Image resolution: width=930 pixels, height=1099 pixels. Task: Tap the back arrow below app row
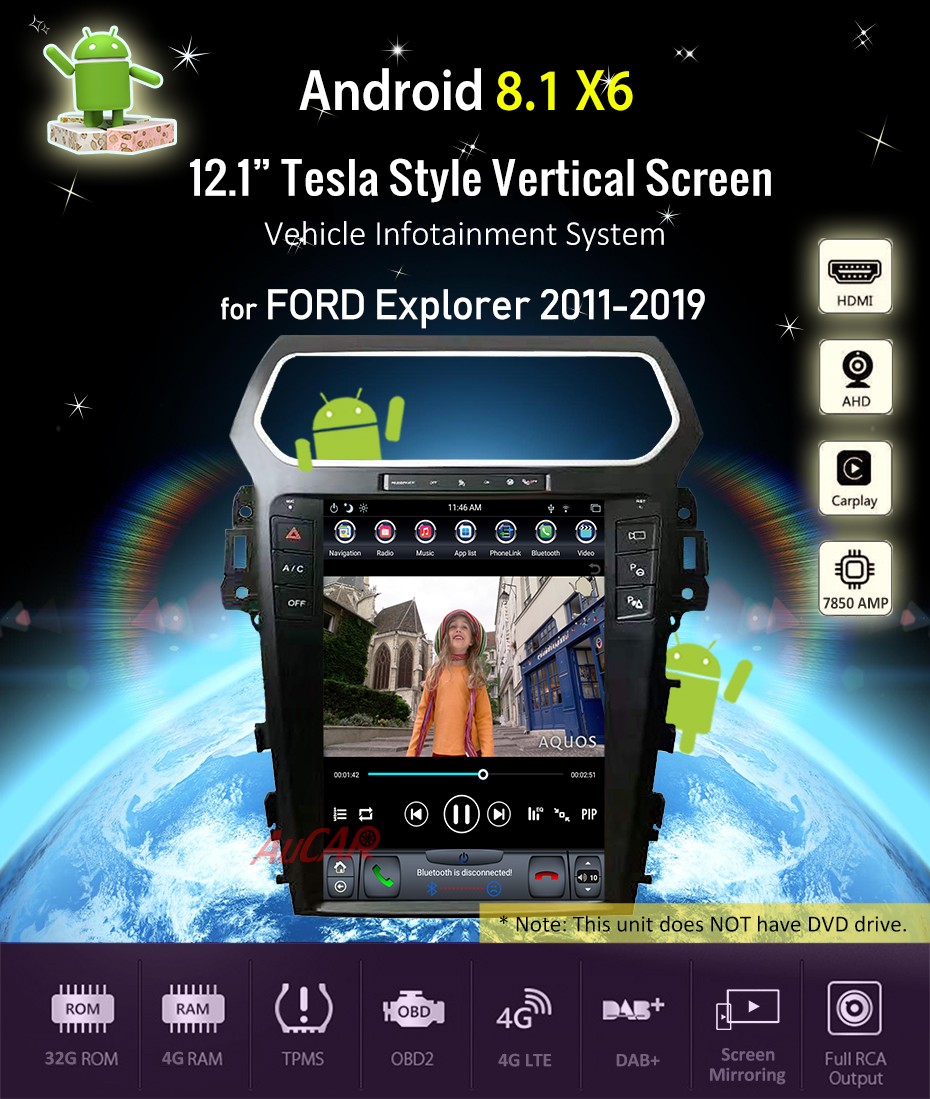coord(594,568)
